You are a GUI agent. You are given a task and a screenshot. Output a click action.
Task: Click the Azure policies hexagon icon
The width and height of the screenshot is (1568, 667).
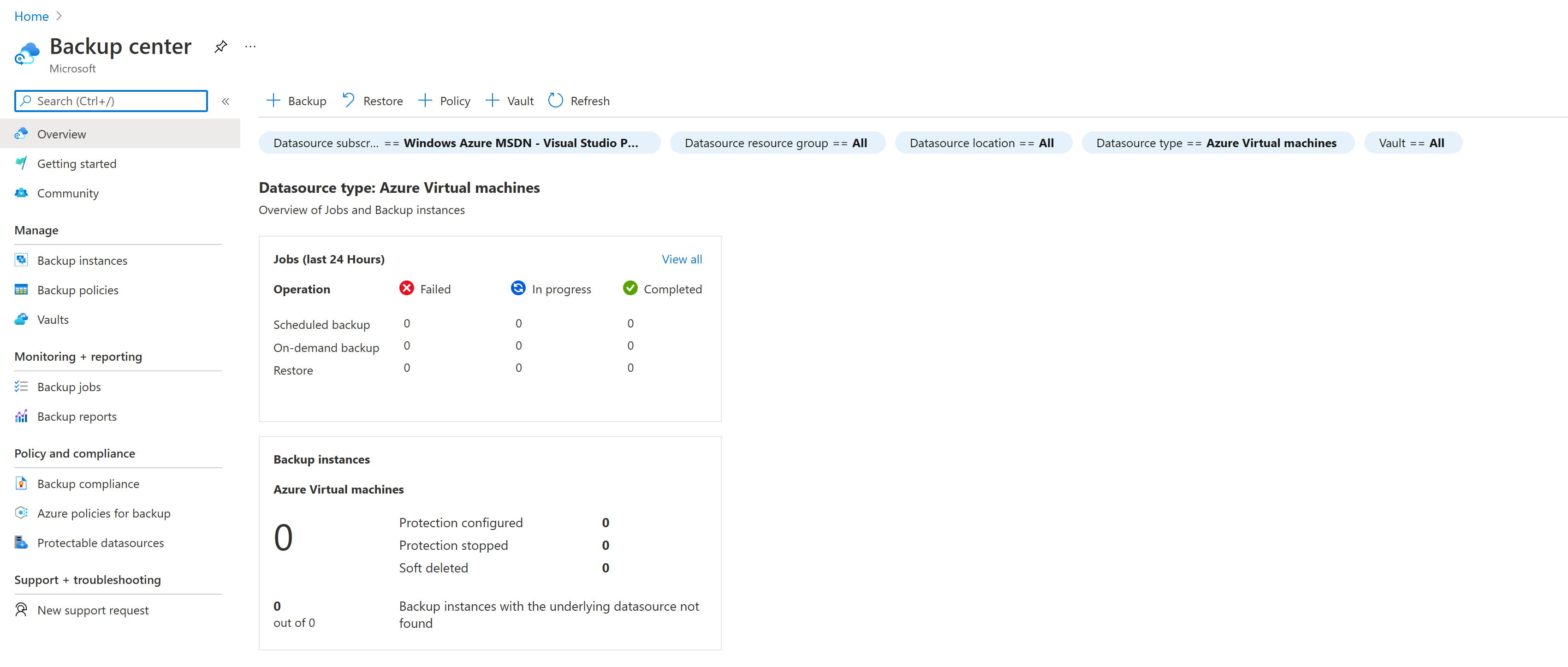[21, 513]
